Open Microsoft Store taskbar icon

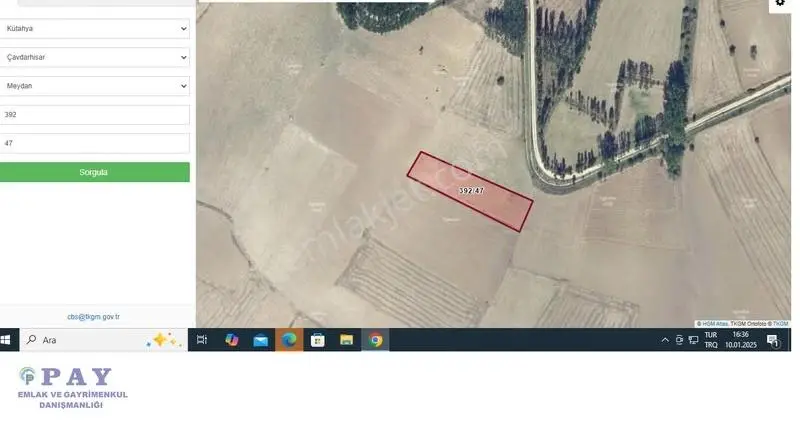(318, 340)
